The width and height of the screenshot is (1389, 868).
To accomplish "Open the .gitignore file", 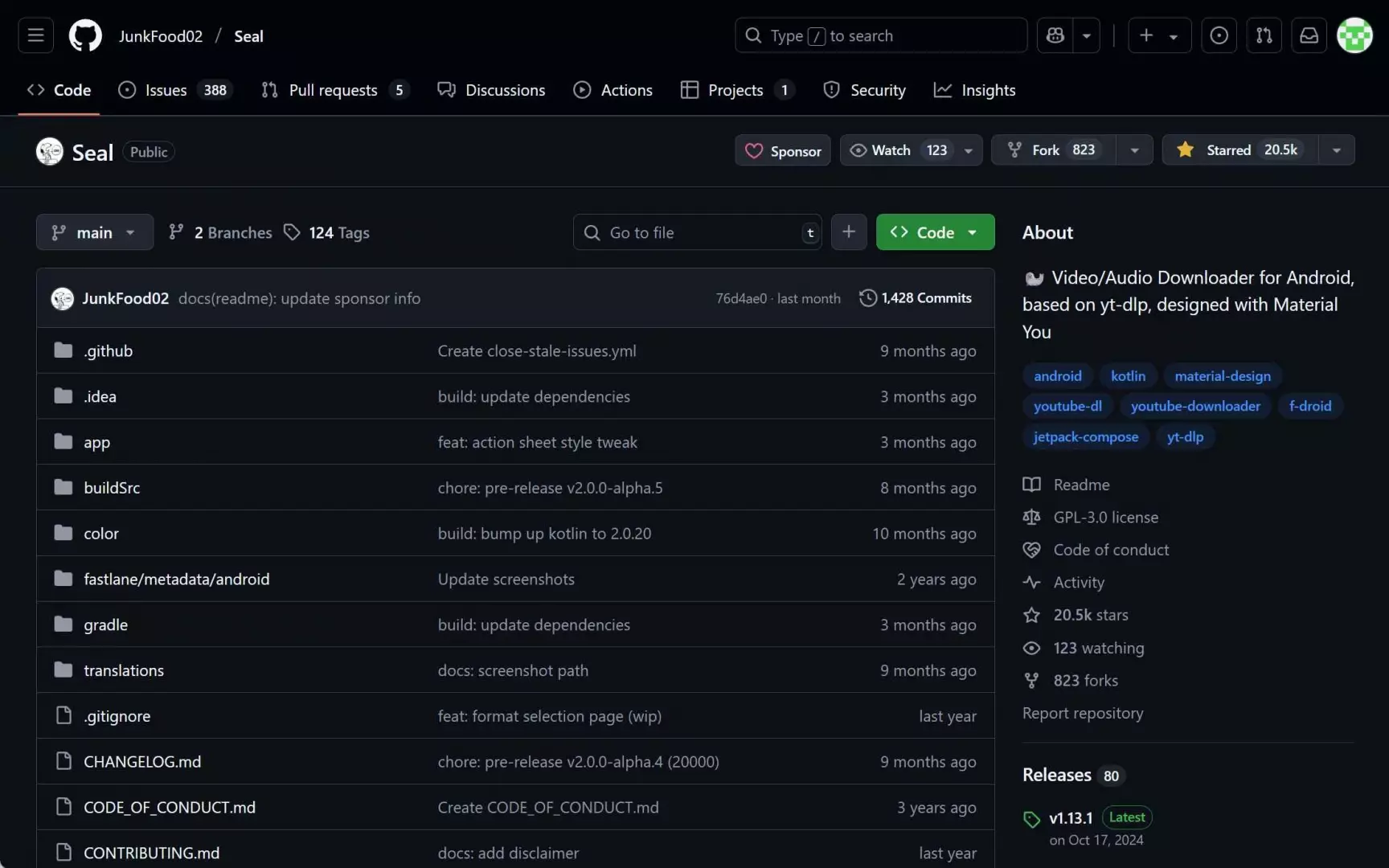I will (x=117, y=716).
